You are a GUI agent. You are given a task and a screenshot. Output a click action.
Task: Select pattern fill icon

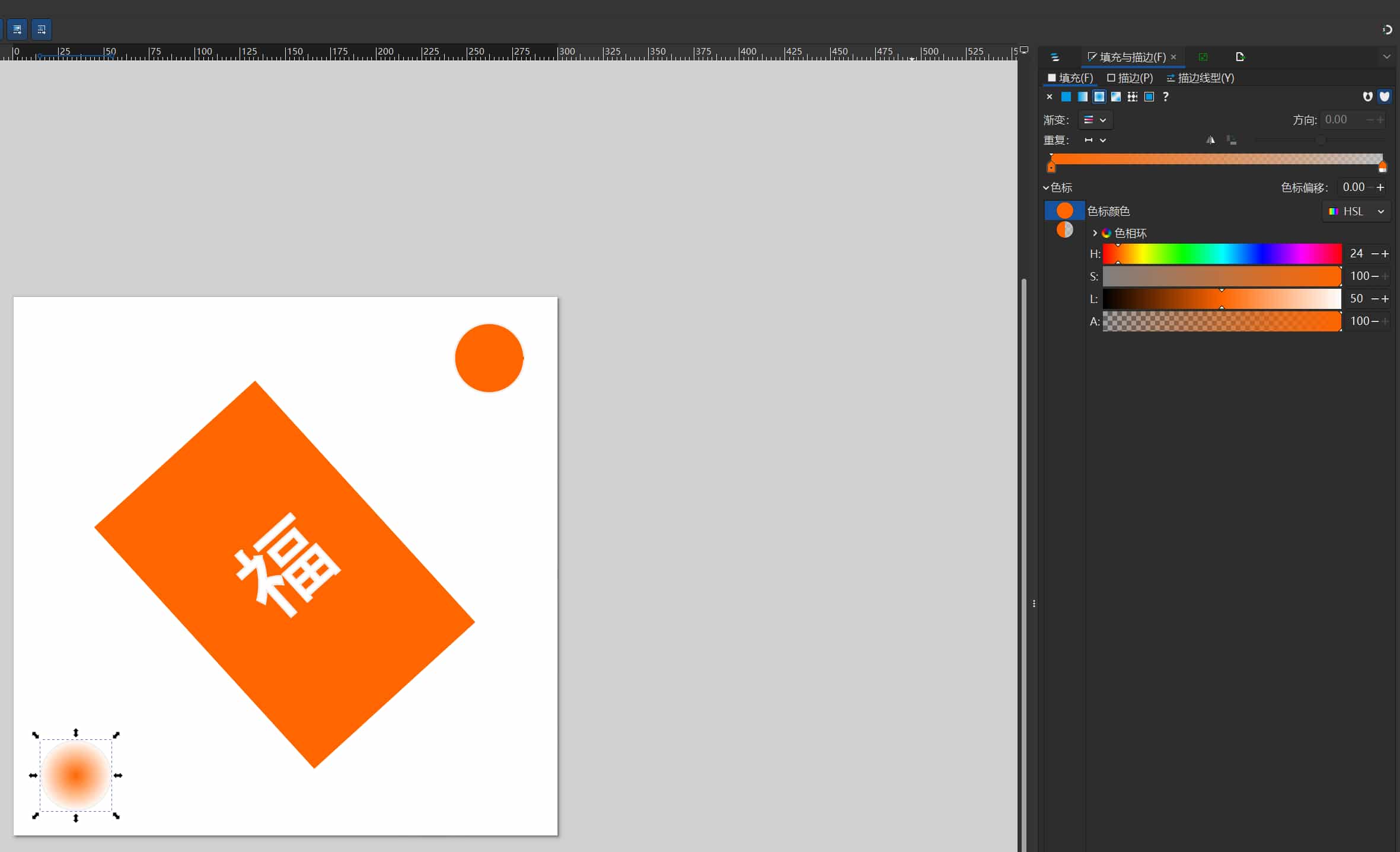coord(1132,97)
